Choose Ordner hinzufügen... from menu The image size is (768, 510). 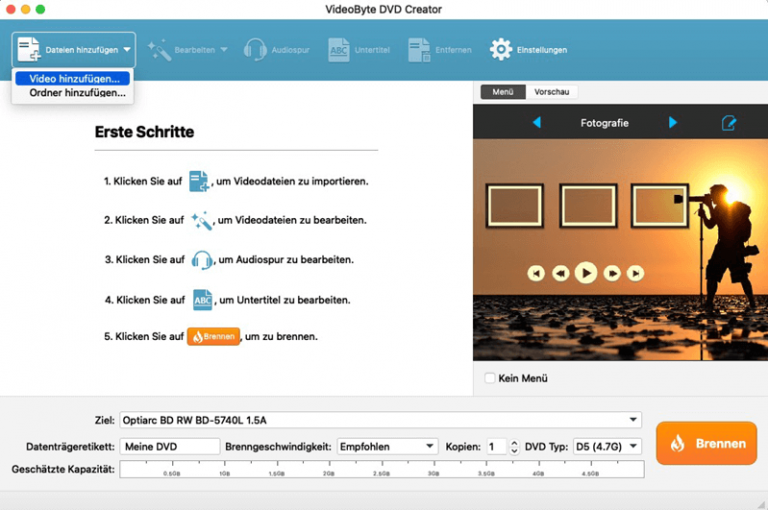point(72,93)
